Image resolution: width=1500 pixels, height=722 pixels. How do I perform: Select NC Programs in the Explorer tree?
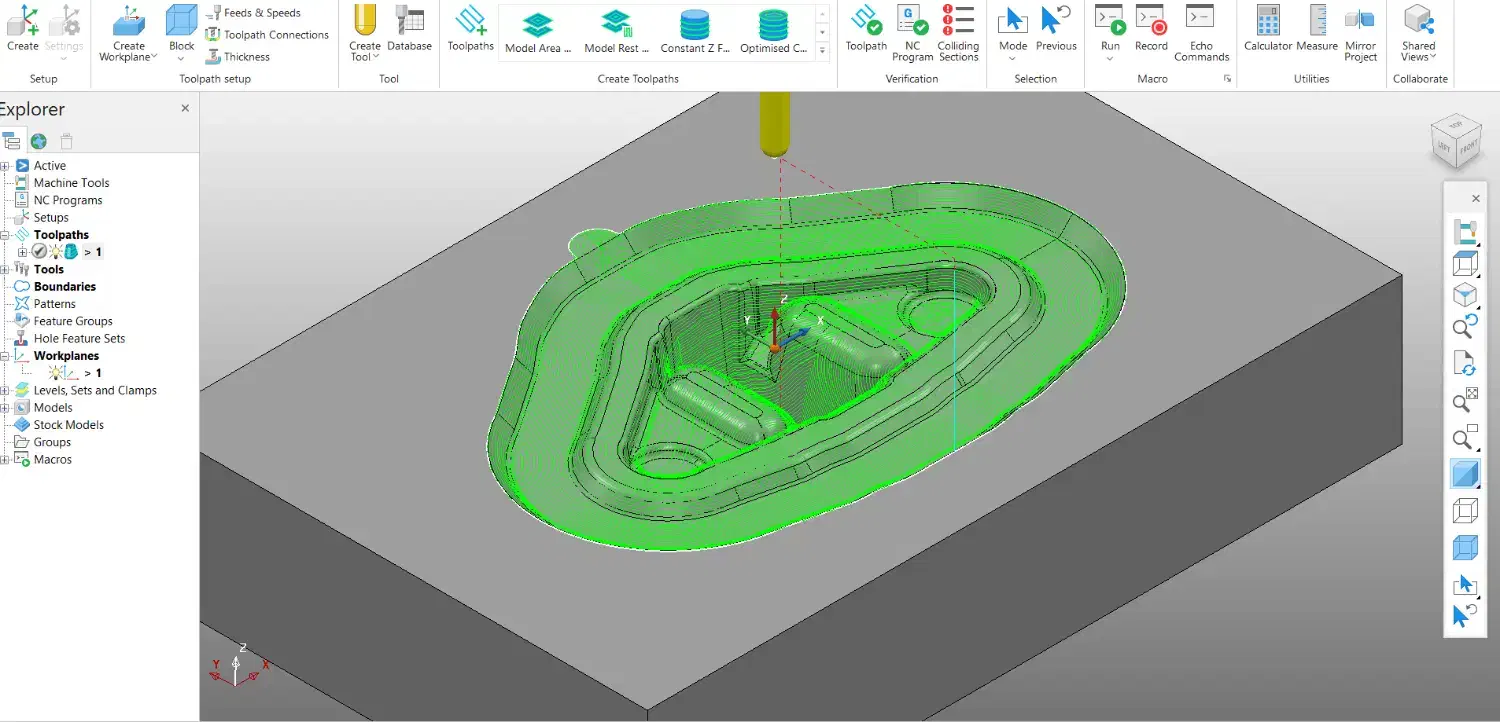pyautogui.click(x=67, y=200)
